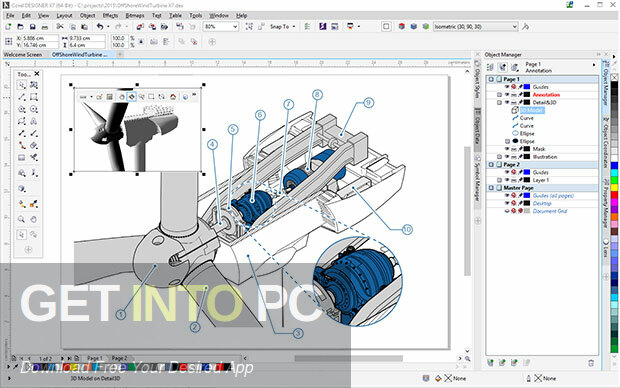Select the Zoom magnifier tool in the toolbox

pos(22,219)
